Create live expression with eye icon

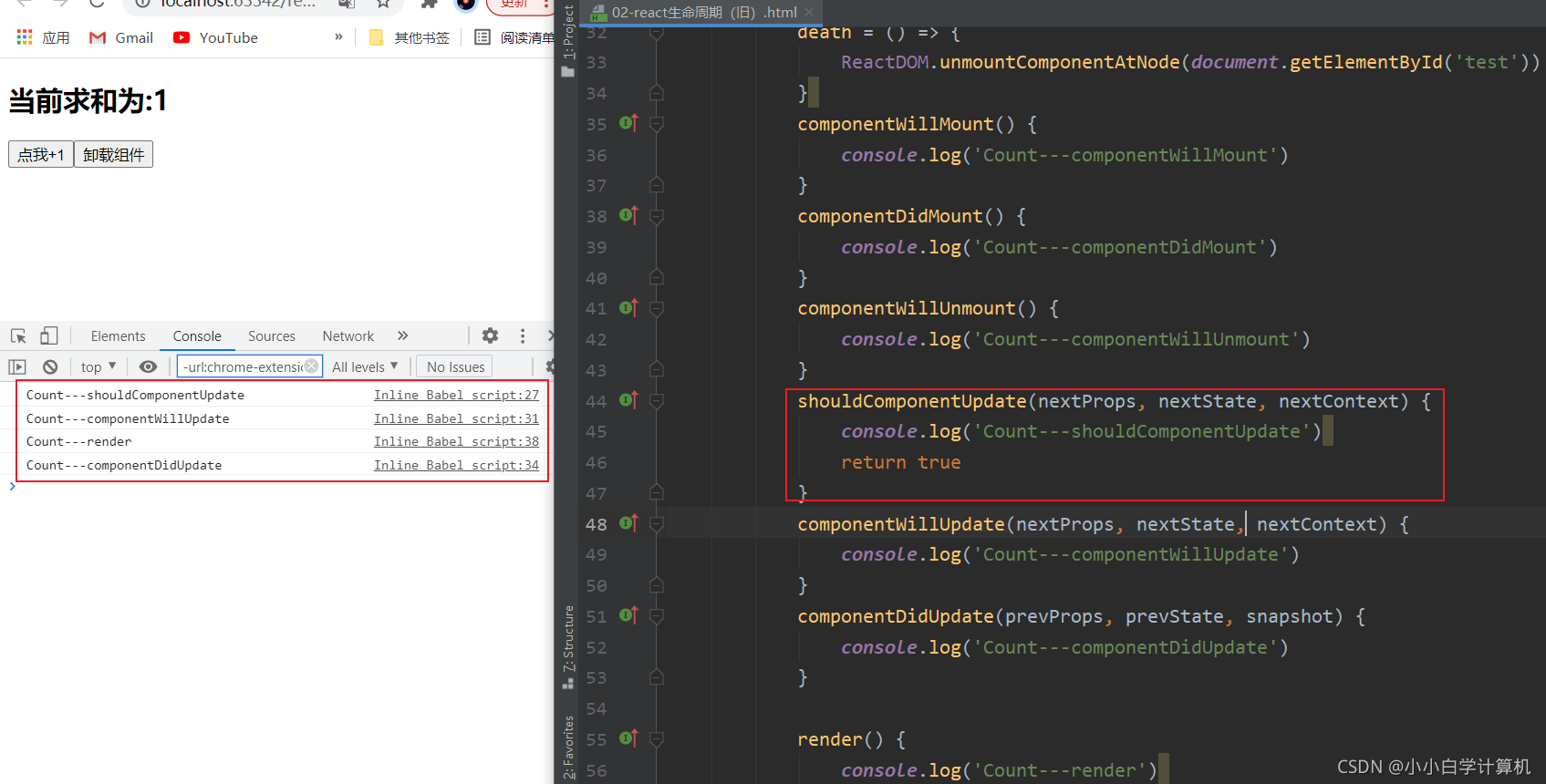point(148,366)
